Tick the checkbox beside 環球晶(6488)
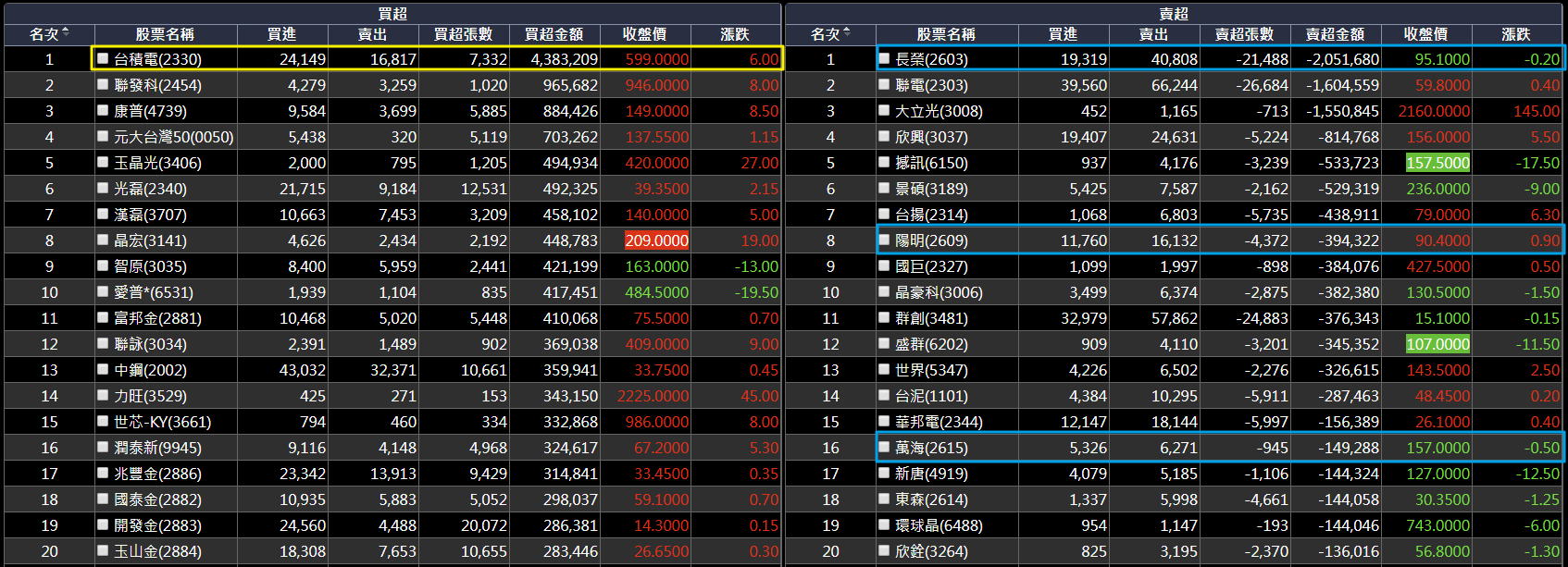This screenshot has height=567, width=1568. (x=884, y=524)
